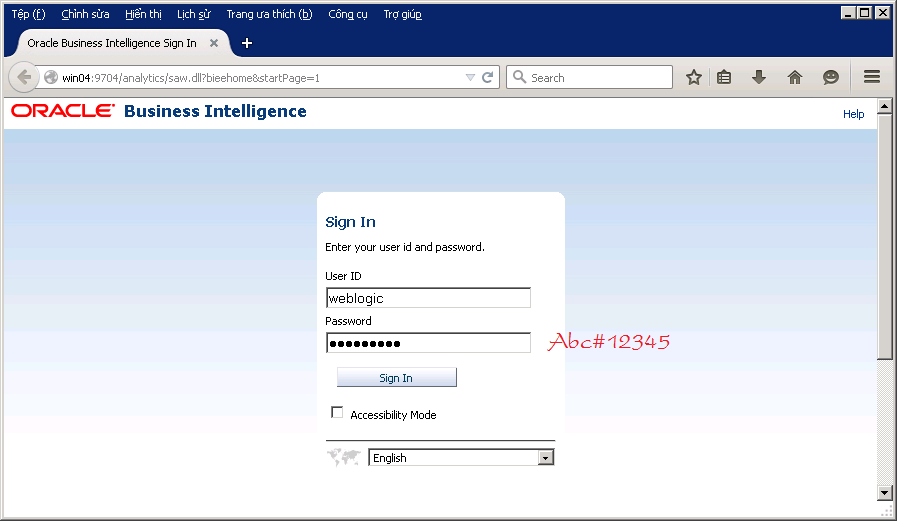Show bookmarks list icon
This screenshot has height=521, width=897.
(724, 77)
